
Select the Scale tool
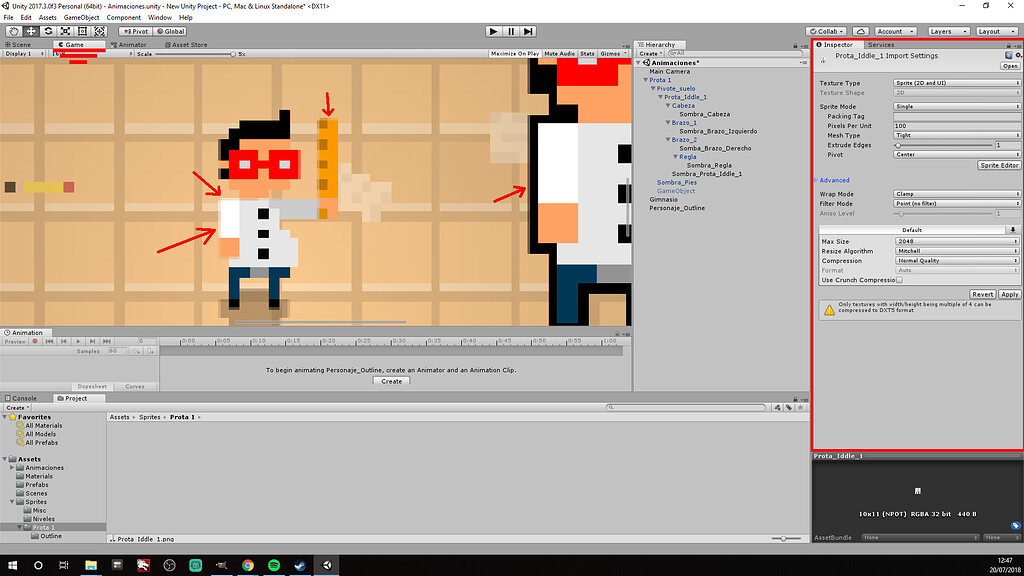(x=66, y=31)
